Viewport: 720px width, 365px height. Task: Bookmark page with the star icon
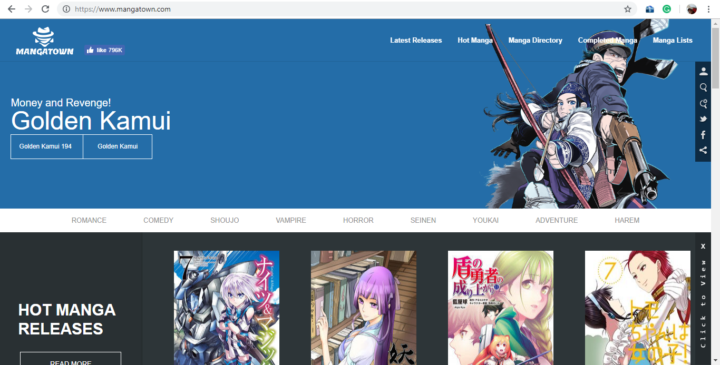point(627,9)
